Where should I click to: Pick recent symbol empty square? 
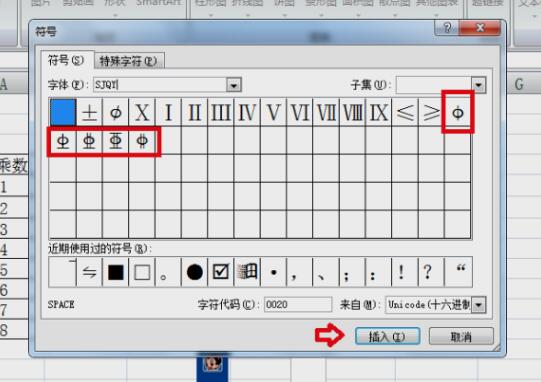coord(142,272)
